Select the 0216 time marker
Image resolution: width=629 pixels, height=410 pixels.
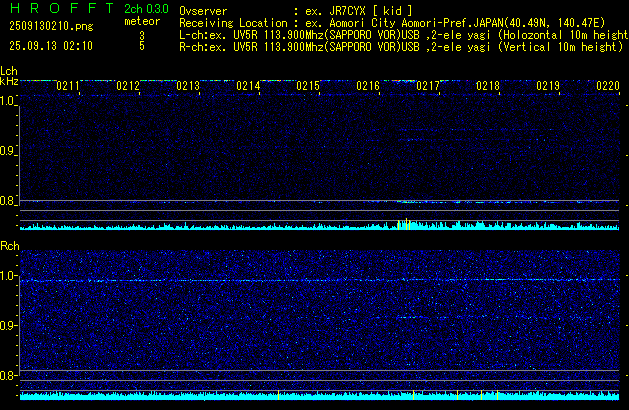click(x=368, y=86)
